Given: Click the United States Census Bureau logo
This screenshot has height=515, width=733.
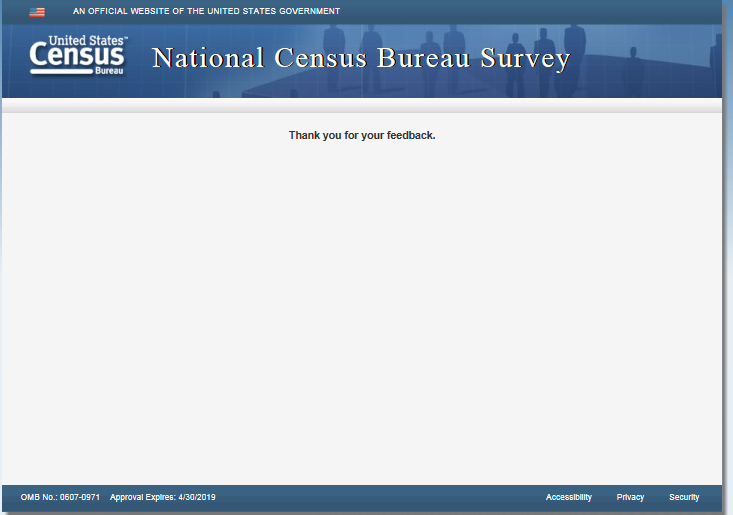Looking at the screenshot, I should (78, 57).
